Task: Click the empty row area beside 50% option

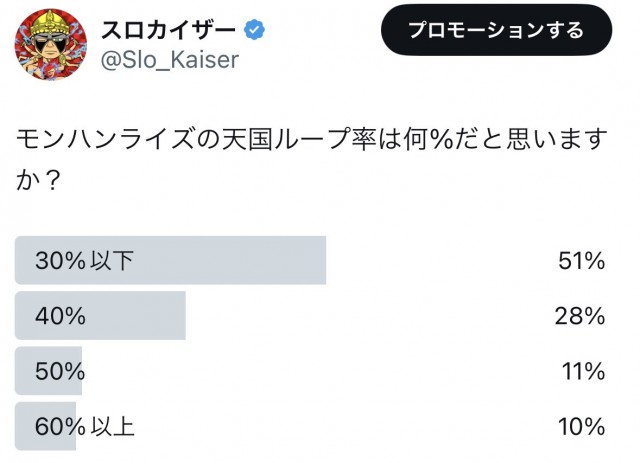Action: click(x=320, y=371)
